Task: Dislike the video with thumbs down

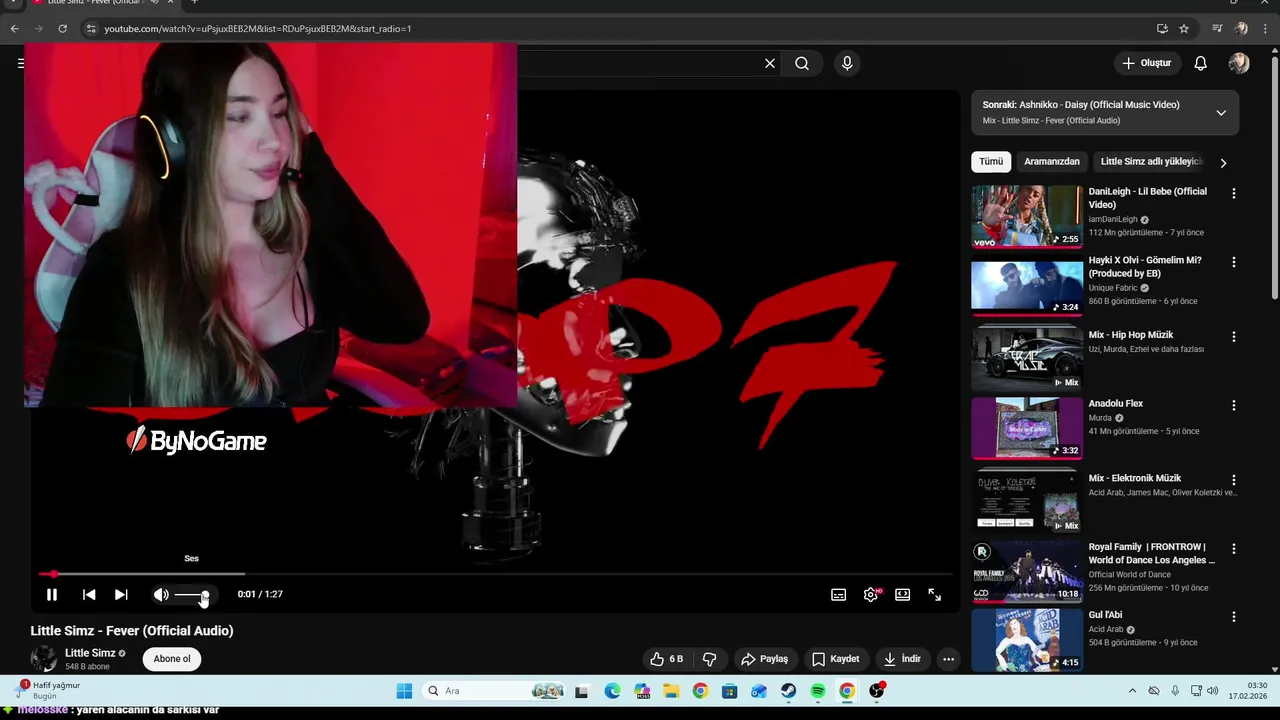Action: tap(710, 659)
